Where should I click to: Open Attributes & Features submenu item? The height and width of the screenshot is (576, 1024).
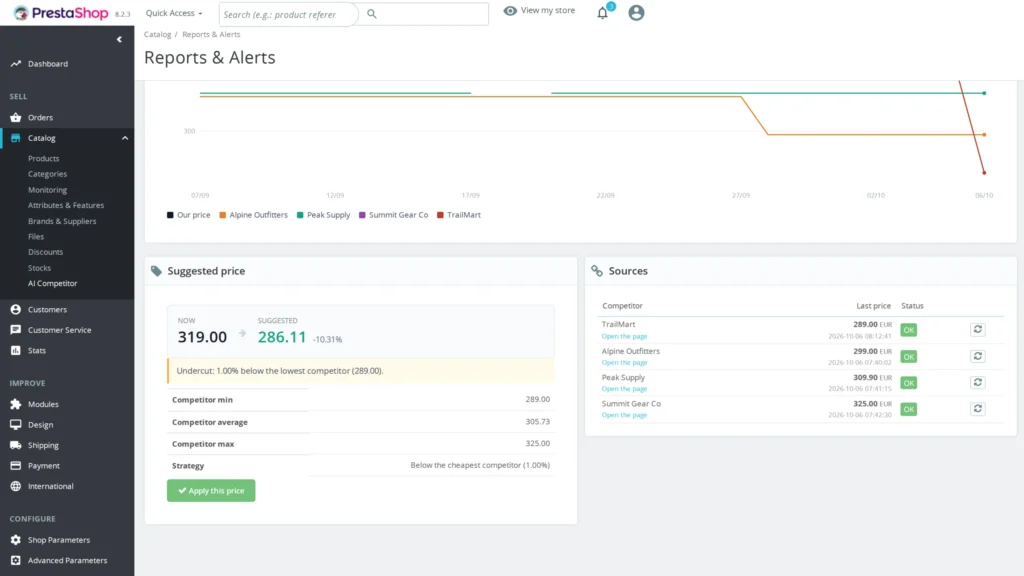coord(65,205)
